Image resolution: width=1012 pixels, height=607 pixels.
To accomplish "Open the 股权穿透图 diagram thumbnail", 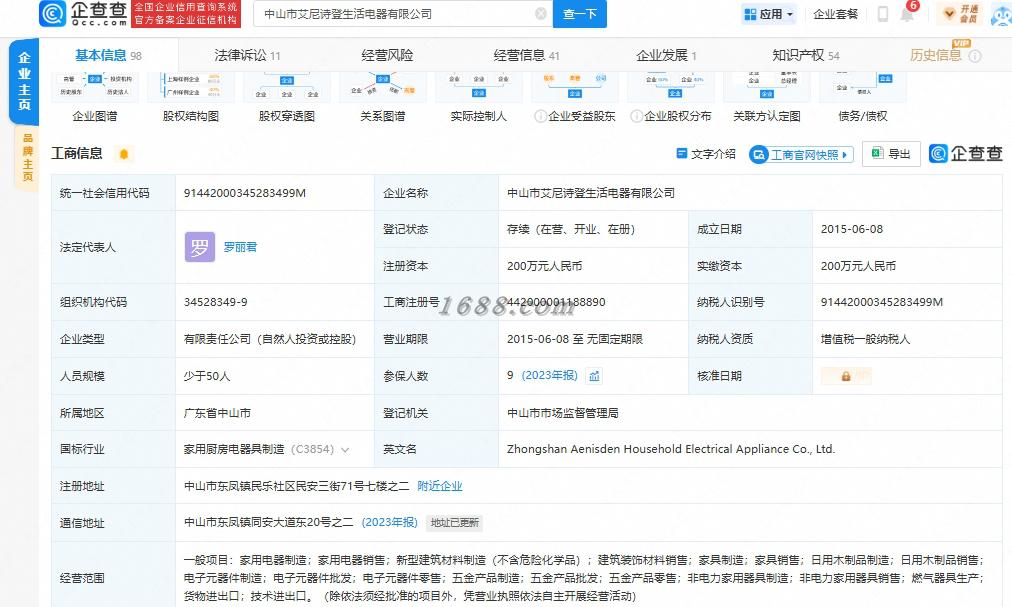I will tap(287, 87).
